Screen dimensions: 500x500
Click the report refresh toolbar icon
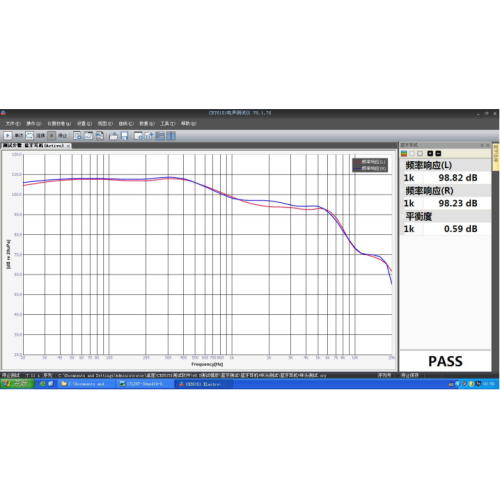click(99, 136)
